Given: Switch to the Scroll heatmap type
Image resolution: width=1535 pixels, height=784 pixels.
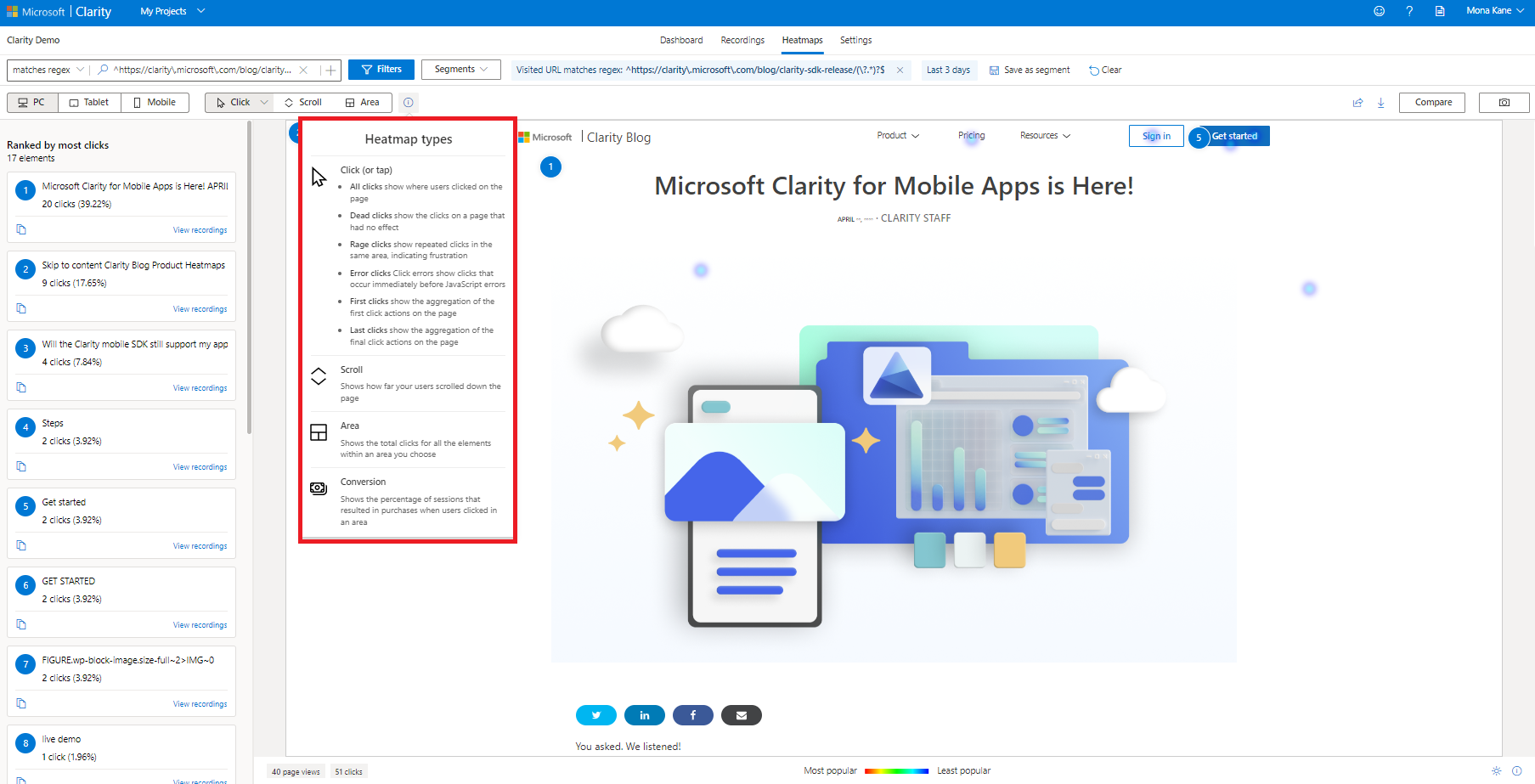Looking at the screenshot, I should coord(303,102).
